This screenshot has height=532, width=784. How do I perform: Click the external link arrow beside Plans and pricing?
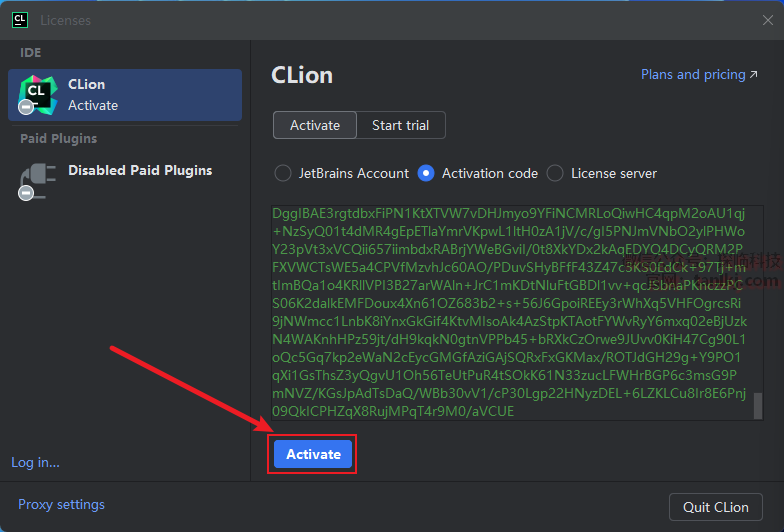[x=754, y=75]
